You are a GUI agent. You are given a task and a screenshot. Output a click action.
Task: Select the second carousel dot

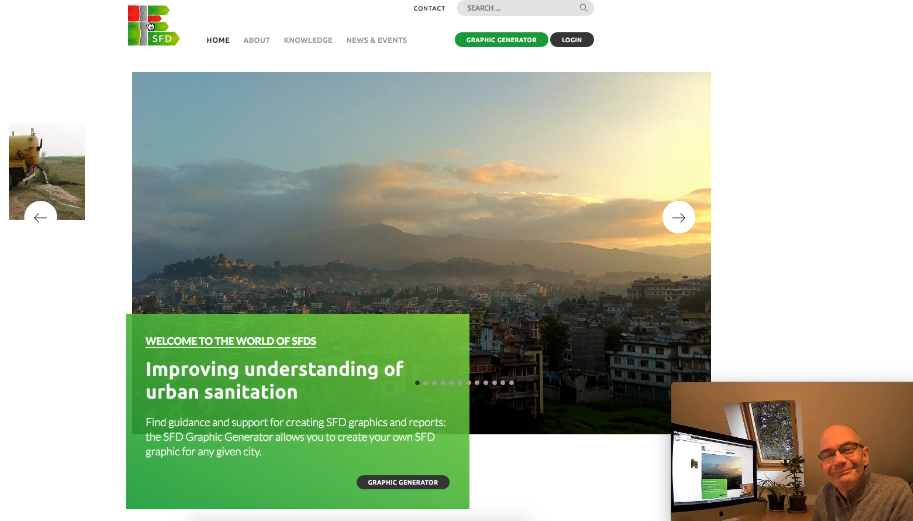pyautogui.click(x=426, y=383)
